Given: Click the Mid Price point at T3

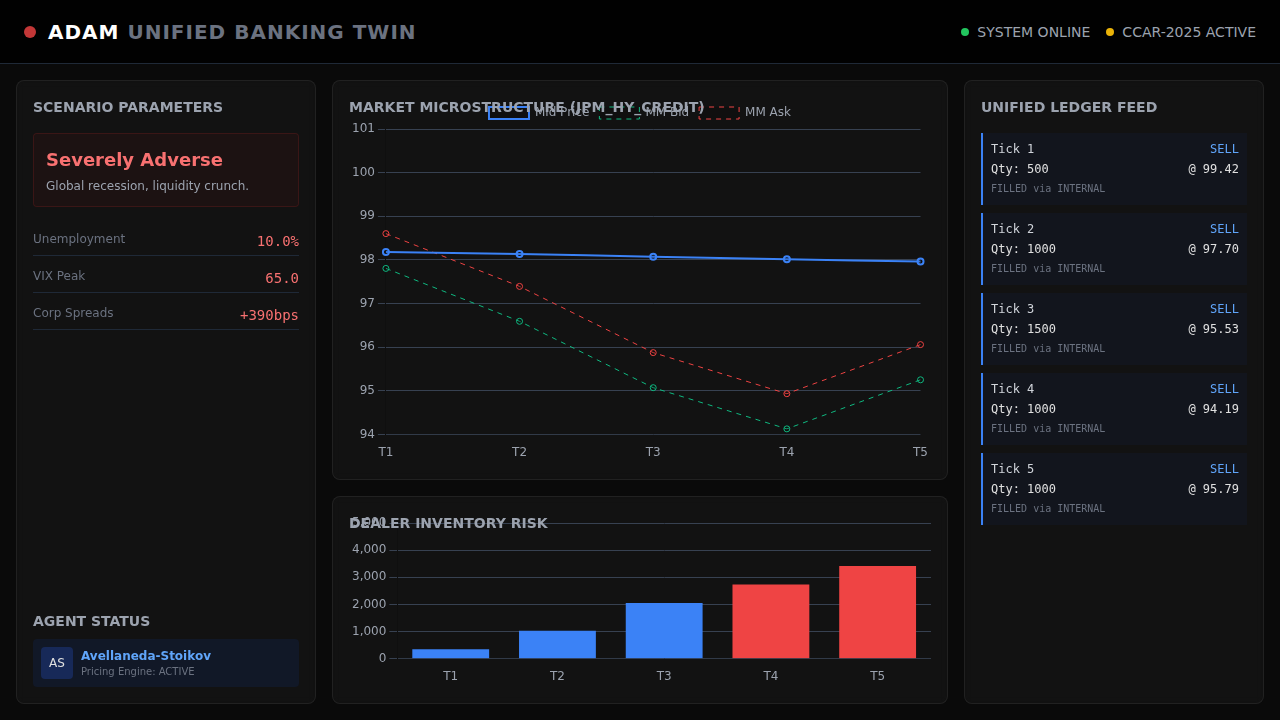Looking at the screenshot, I should click(653, 257).
